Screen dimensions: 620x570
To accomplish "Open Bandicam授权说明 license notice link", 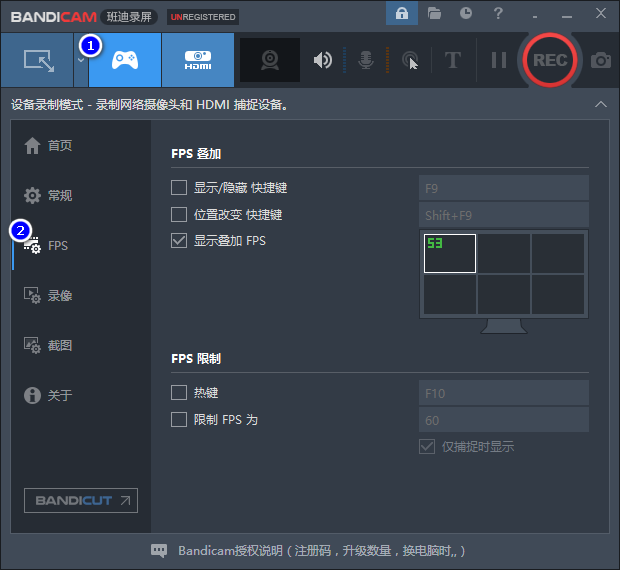I will point(321,551).
